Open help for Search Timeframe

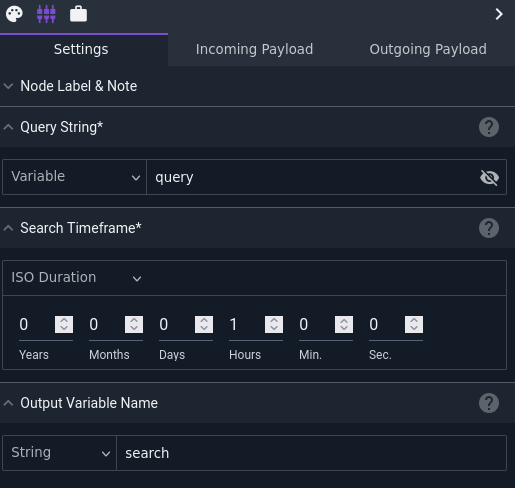pyautogui.click(x=489, y=228)
